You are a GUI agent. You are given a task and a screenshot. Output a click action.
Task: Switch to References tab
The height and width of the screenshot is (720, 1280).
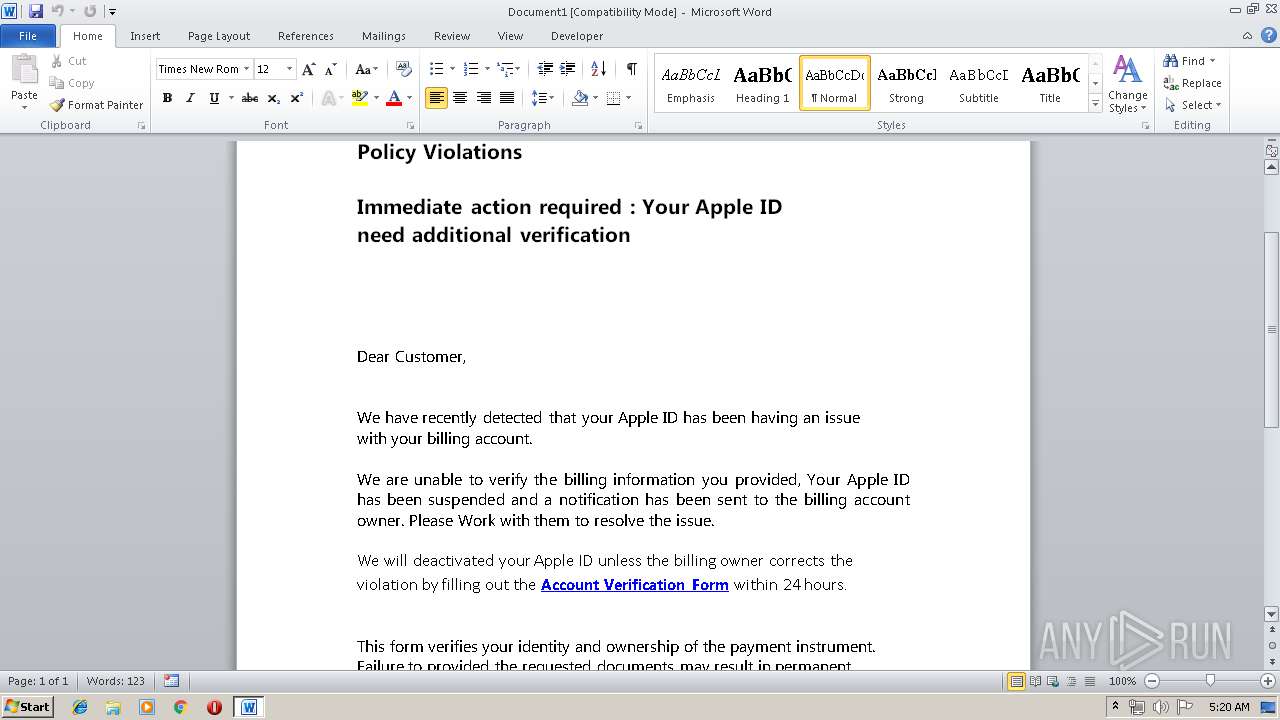coord(306,36)
